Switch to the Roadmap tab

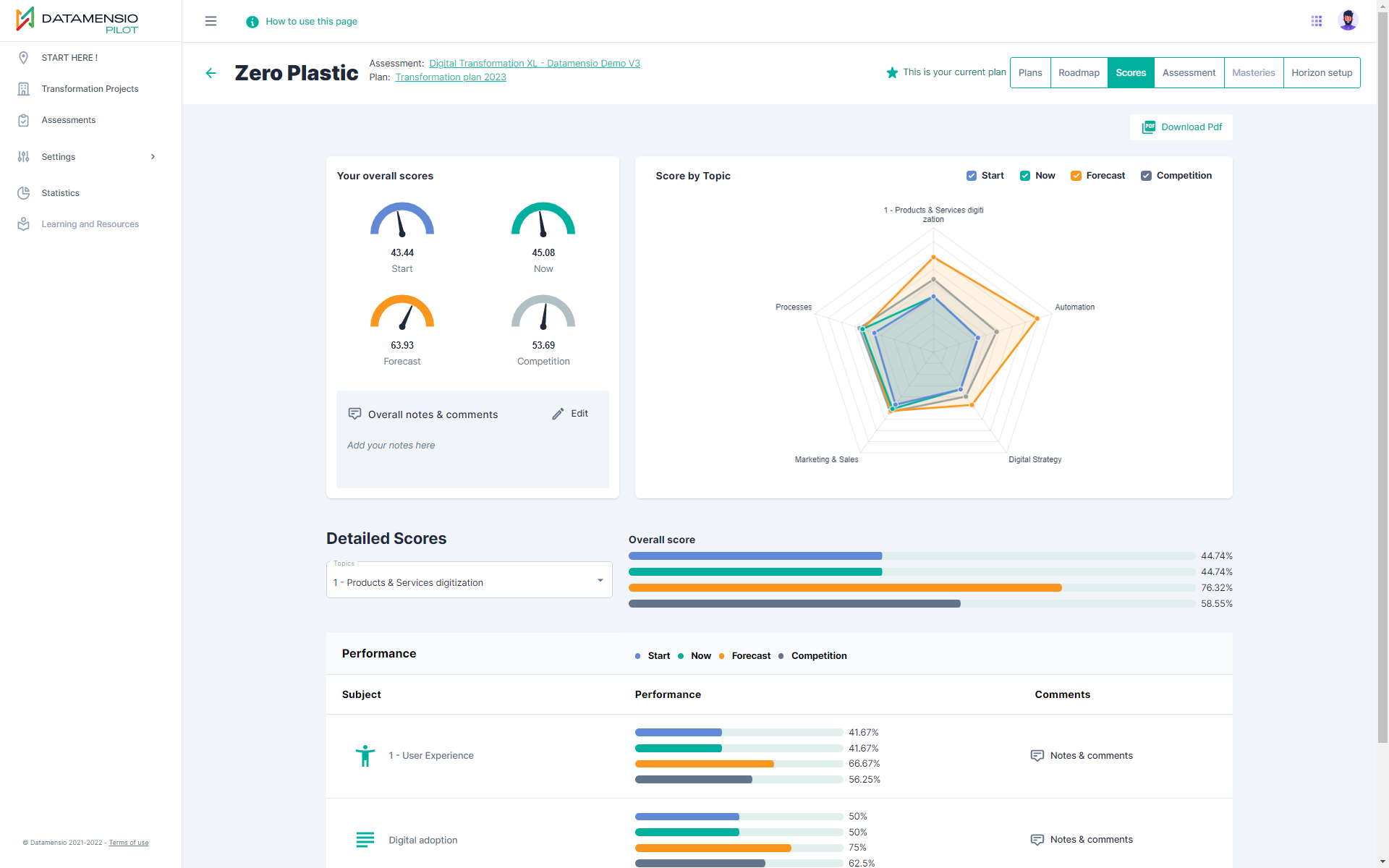point(1079,73)
